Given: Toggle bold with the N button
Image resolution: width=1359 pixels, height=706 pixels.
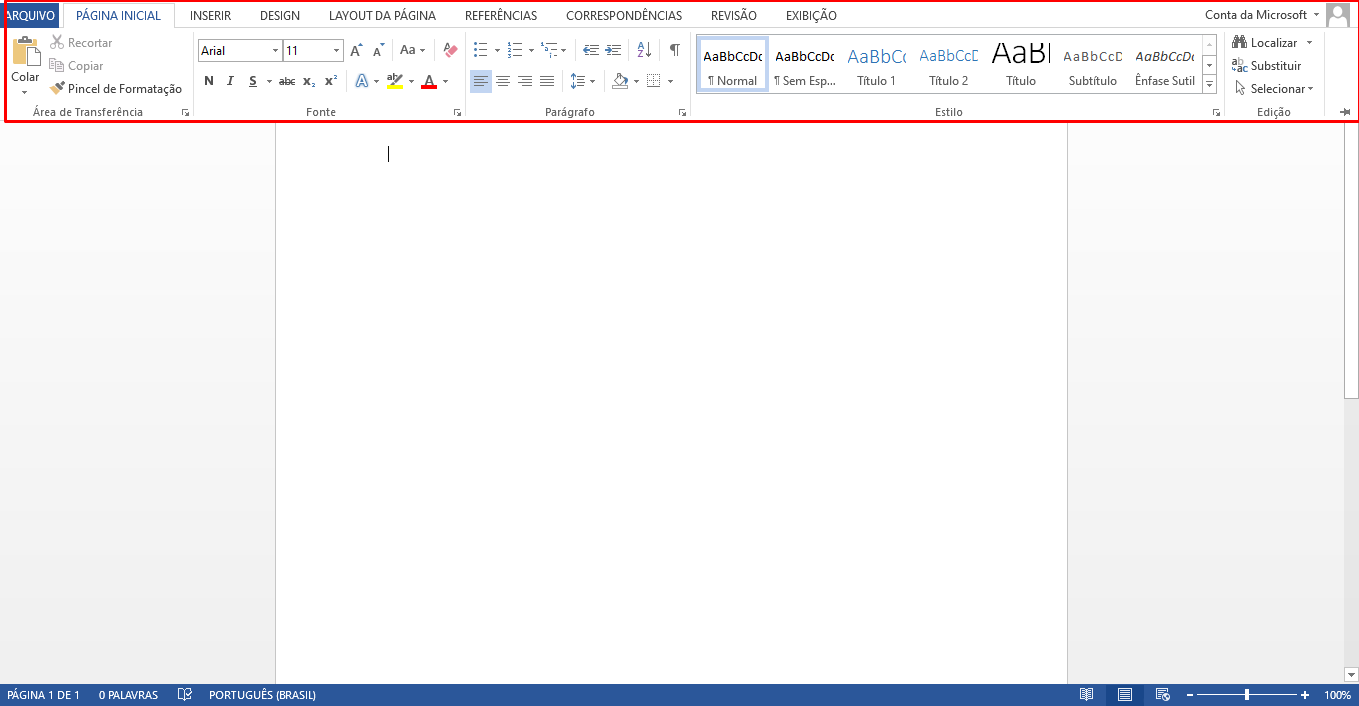Looking at the screenshot, I should click(x=209, y=81).
